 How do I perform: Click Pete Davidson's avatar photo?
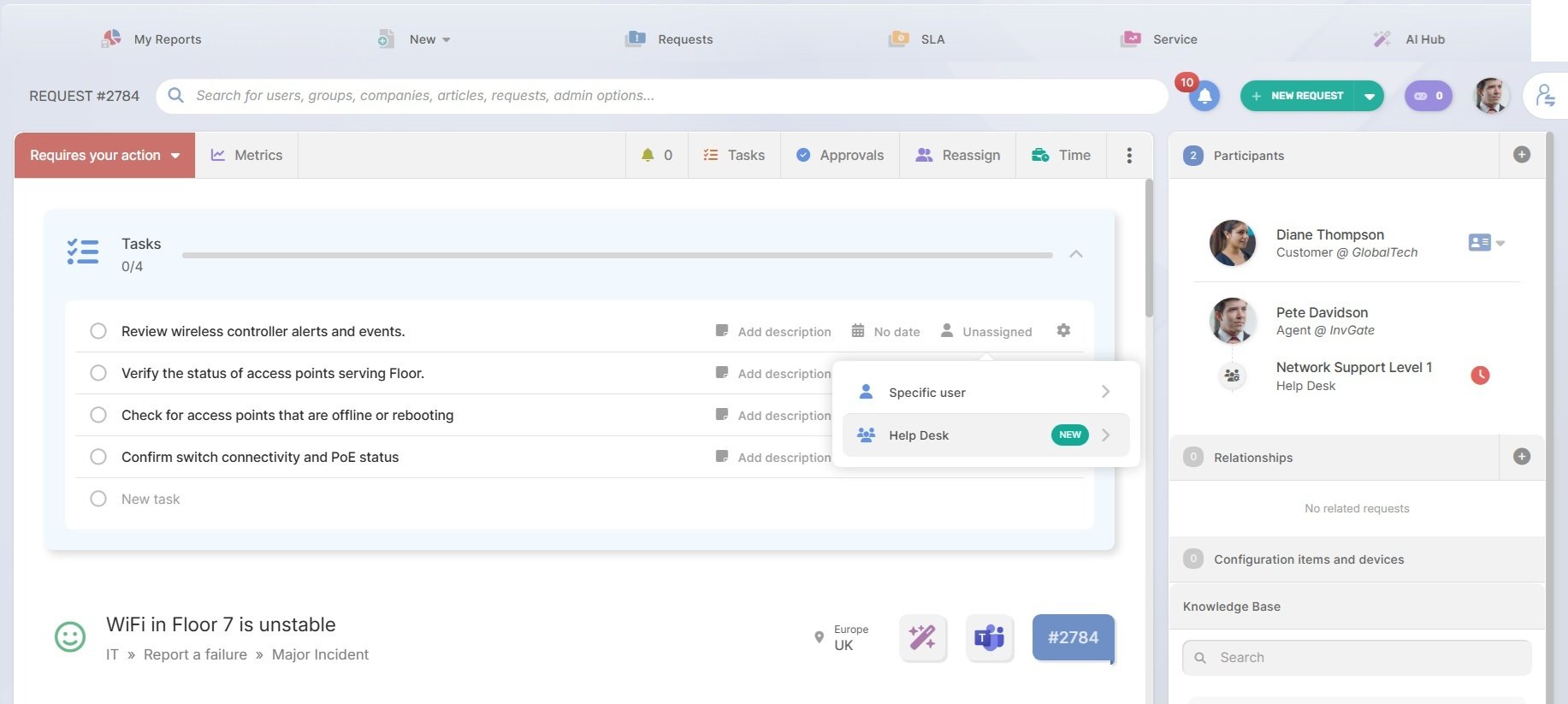[1232, 321]
